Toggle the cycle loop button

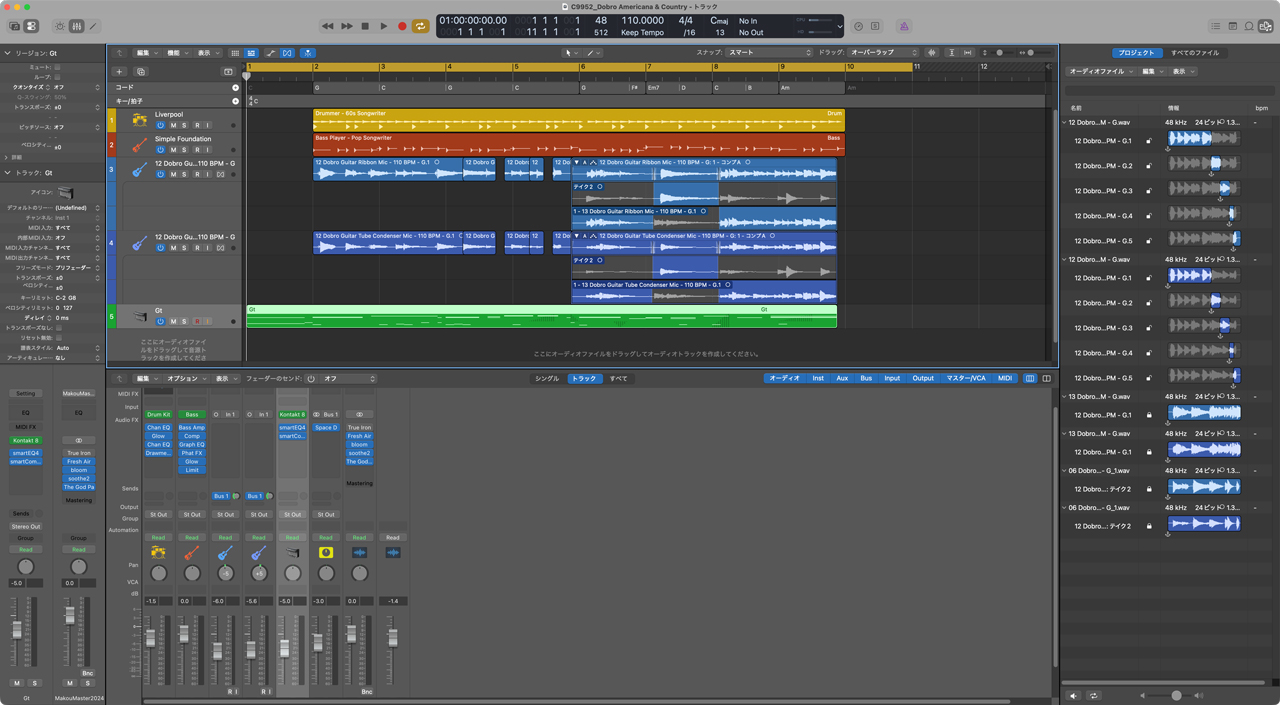point(421,26)
